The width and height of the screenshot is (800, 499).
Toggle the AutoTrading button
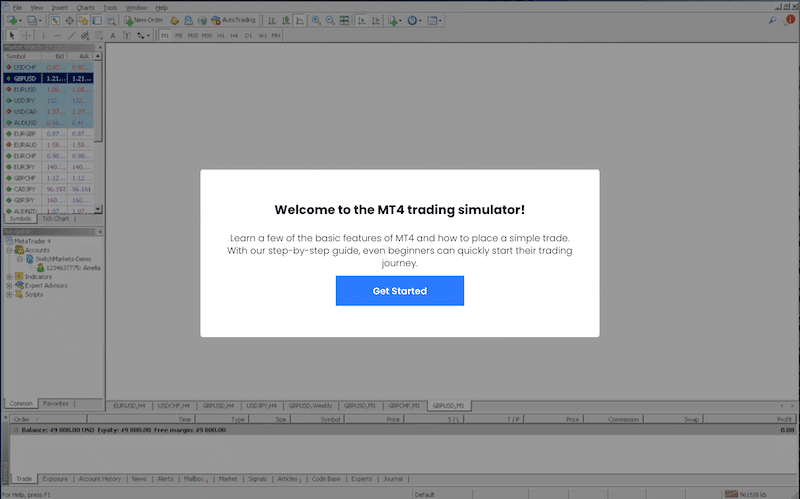point(233,20)
